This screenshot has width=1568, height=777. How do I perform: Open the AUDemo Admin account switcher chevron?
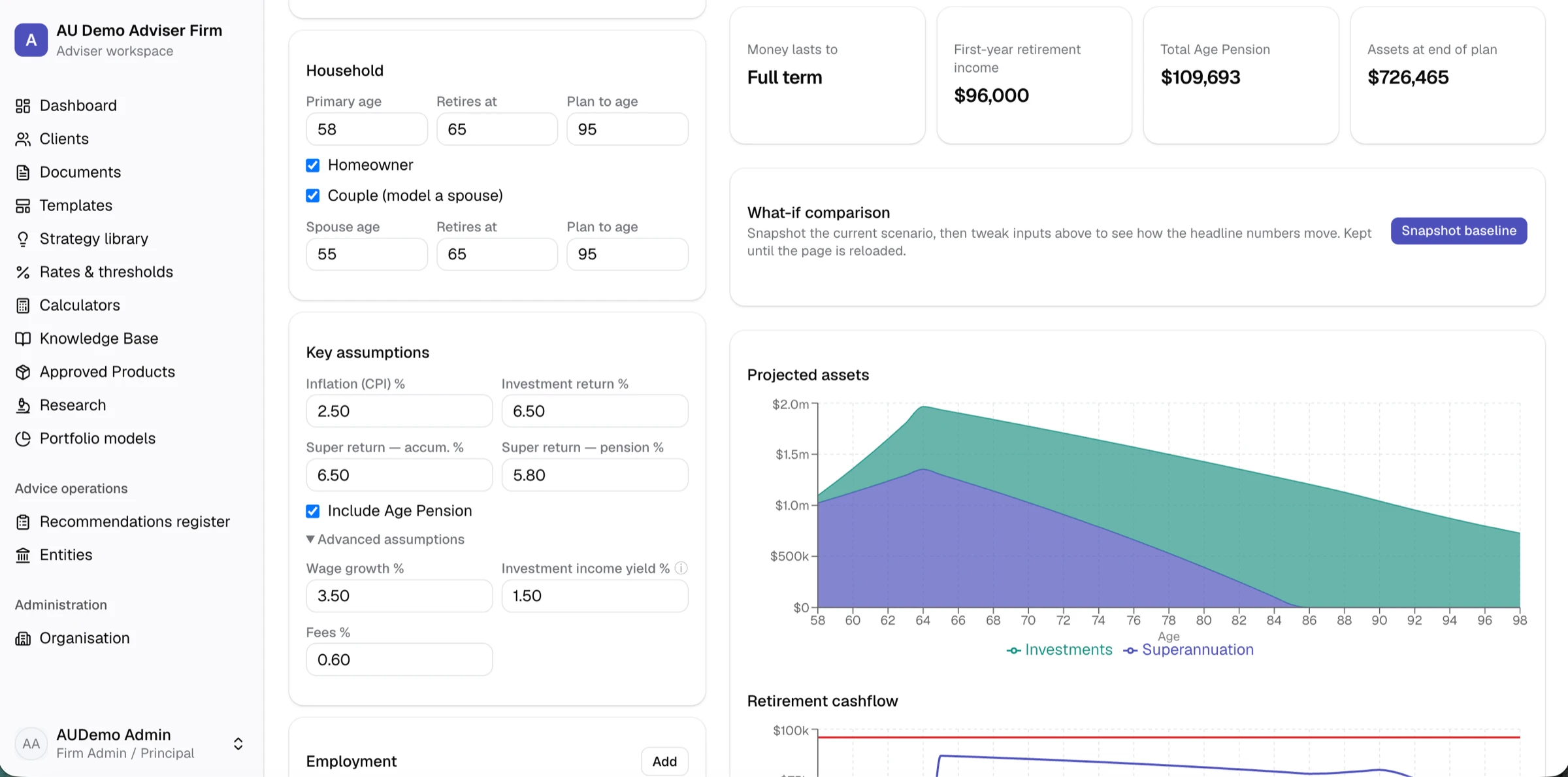tap(238, 744)
